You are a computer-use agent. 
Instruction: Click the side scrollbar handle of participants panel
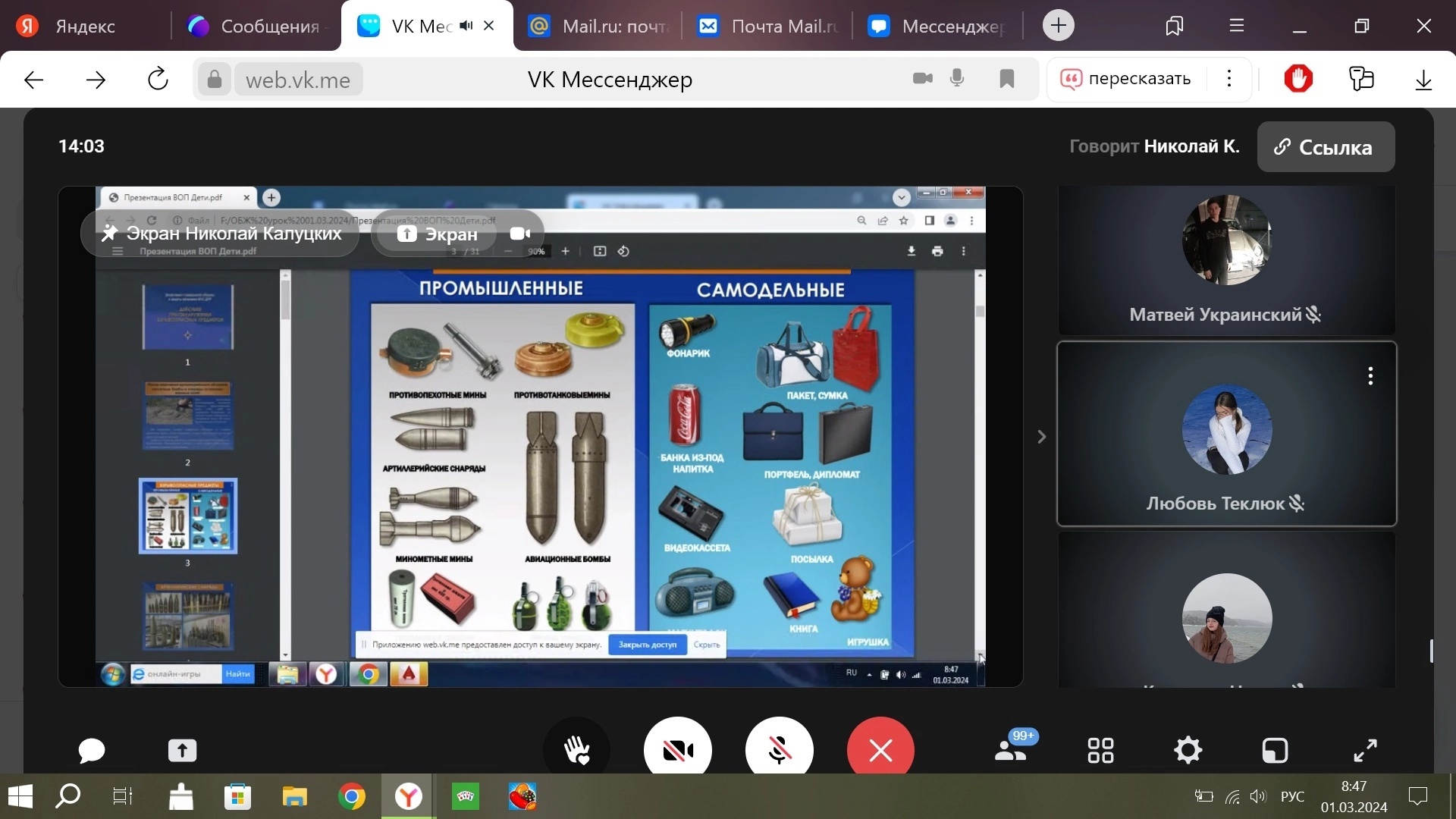pyautogui.click(x=1431, y=651)
